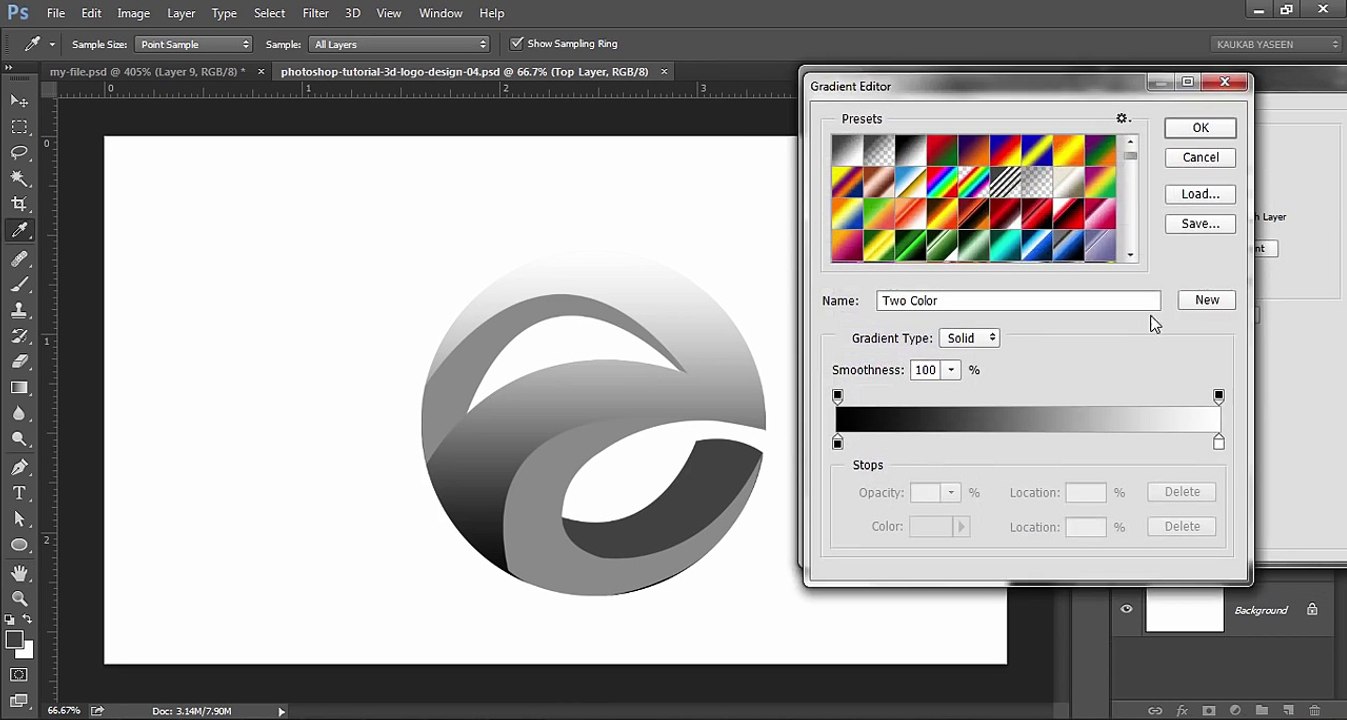The height and width of the screenshot is (720, 1347).
Task: Click the lock icon on Background layer
Action: pyautogui.click(x=1312, y=610)
